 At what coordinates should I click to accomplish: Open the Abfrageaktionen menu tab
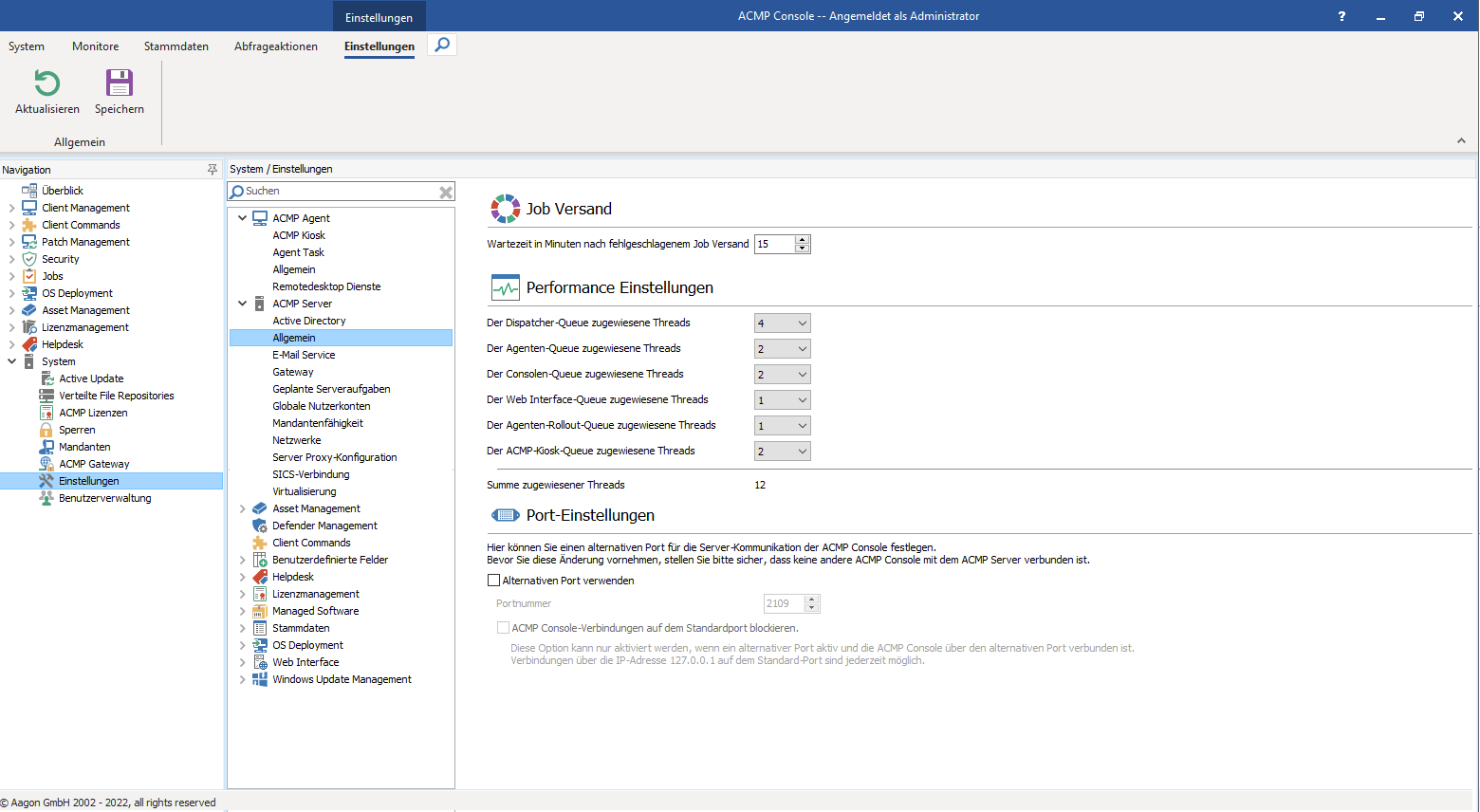coord(276,46)
